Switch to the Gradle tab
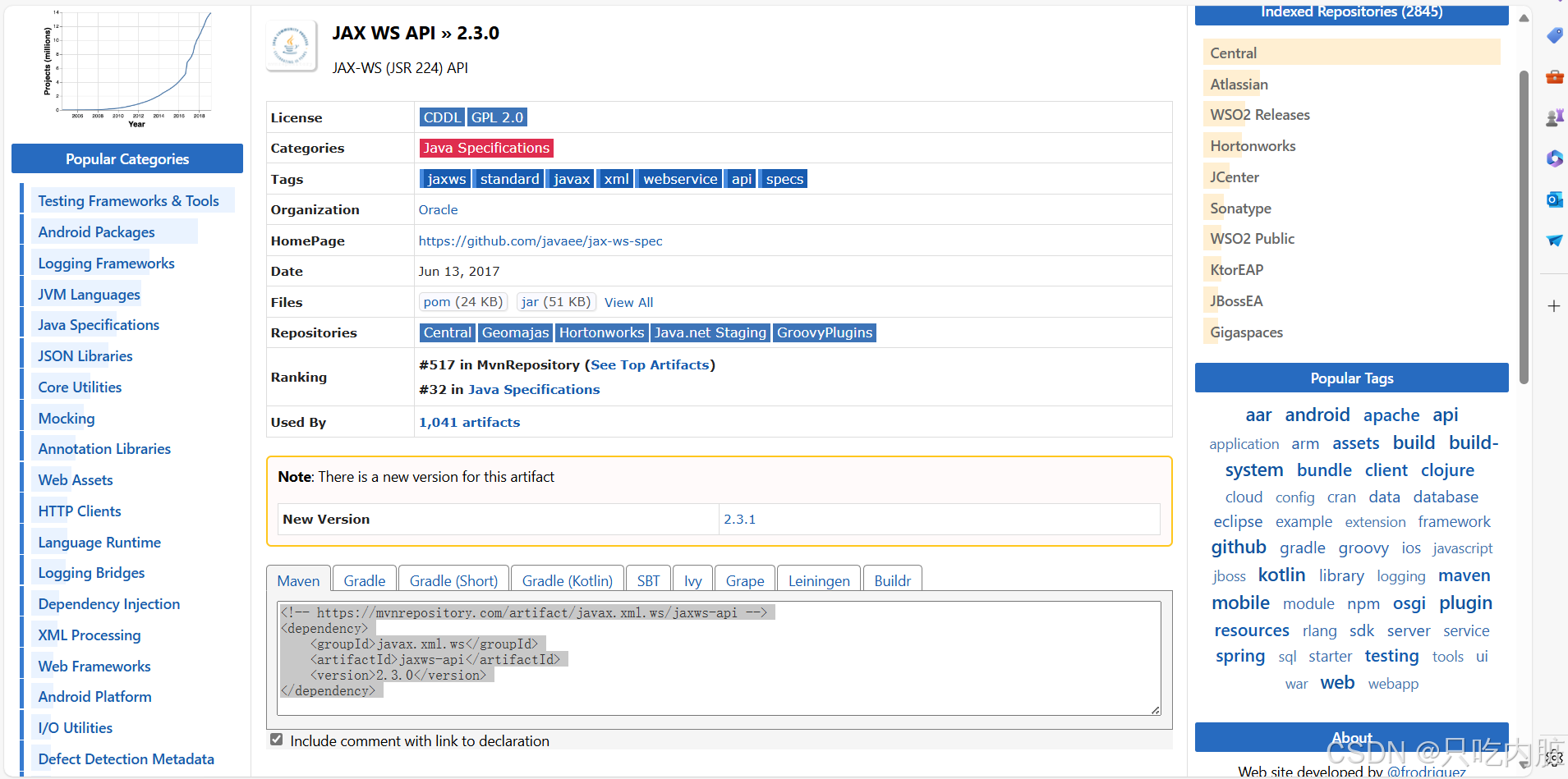 (365, 580)
